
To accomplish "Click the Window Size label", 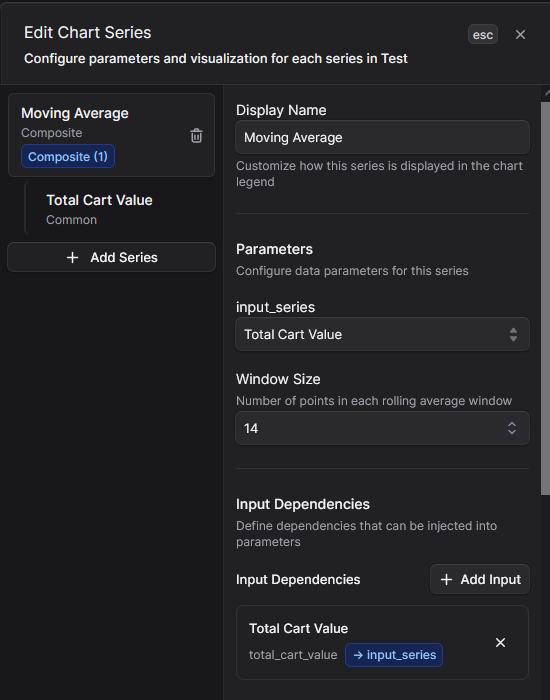I will point(278,379).
